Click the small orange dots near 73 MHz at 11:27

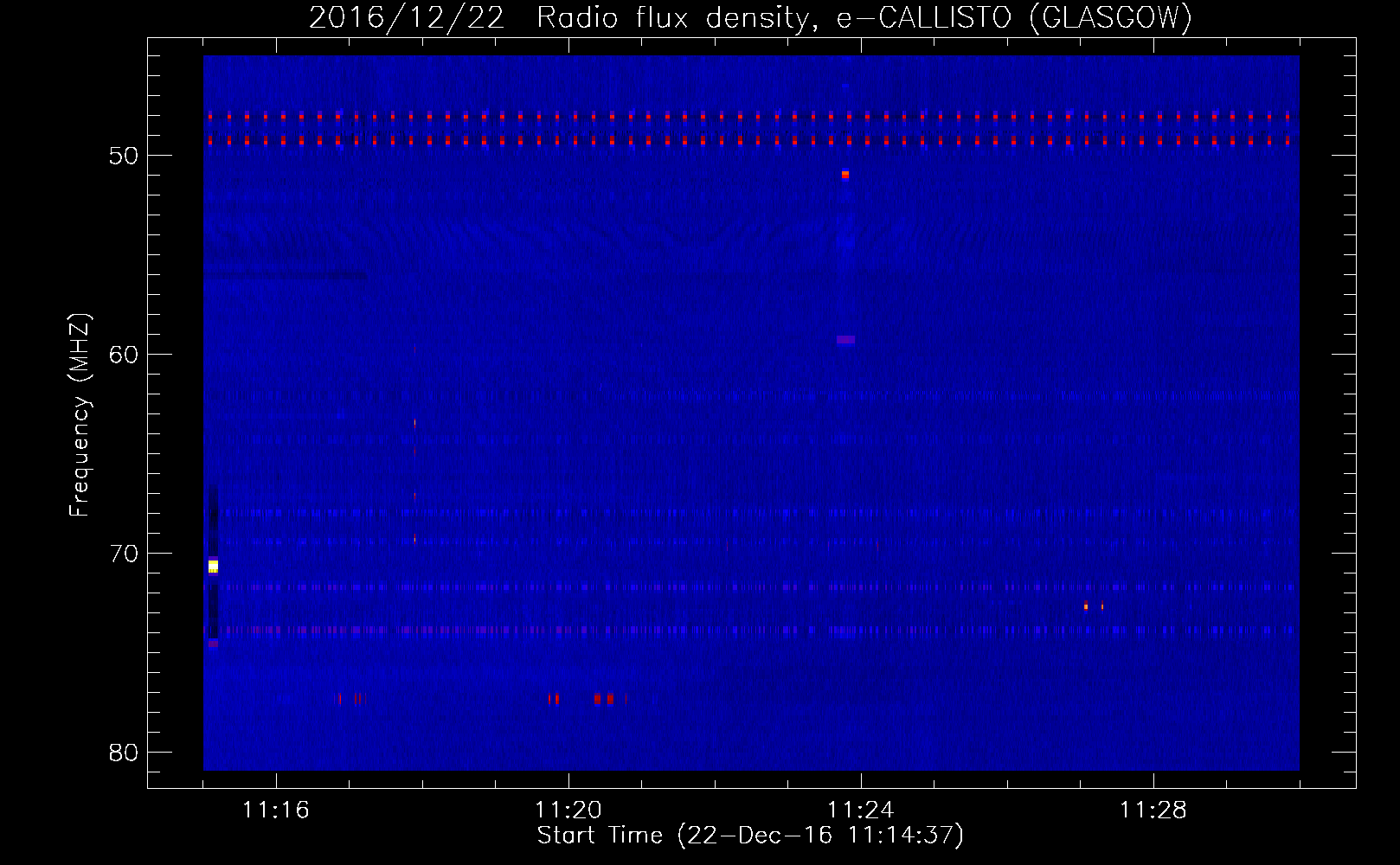tap(1094, 606)
